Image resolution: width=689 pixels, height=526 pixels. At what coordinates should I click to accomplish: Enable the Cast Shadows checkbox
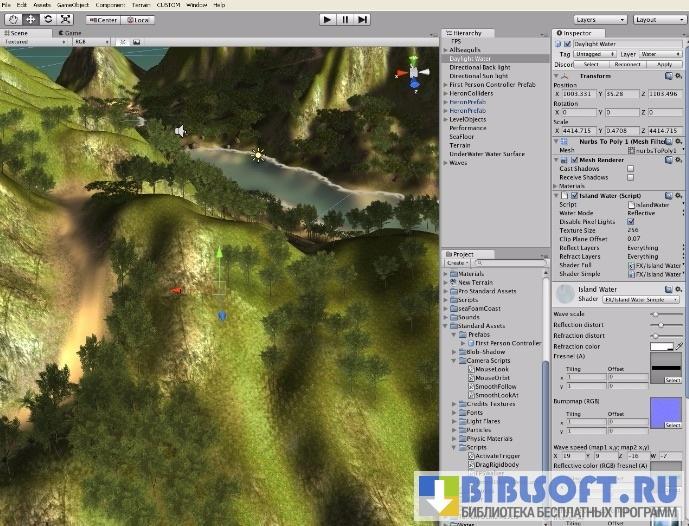(x=630, y=168)
